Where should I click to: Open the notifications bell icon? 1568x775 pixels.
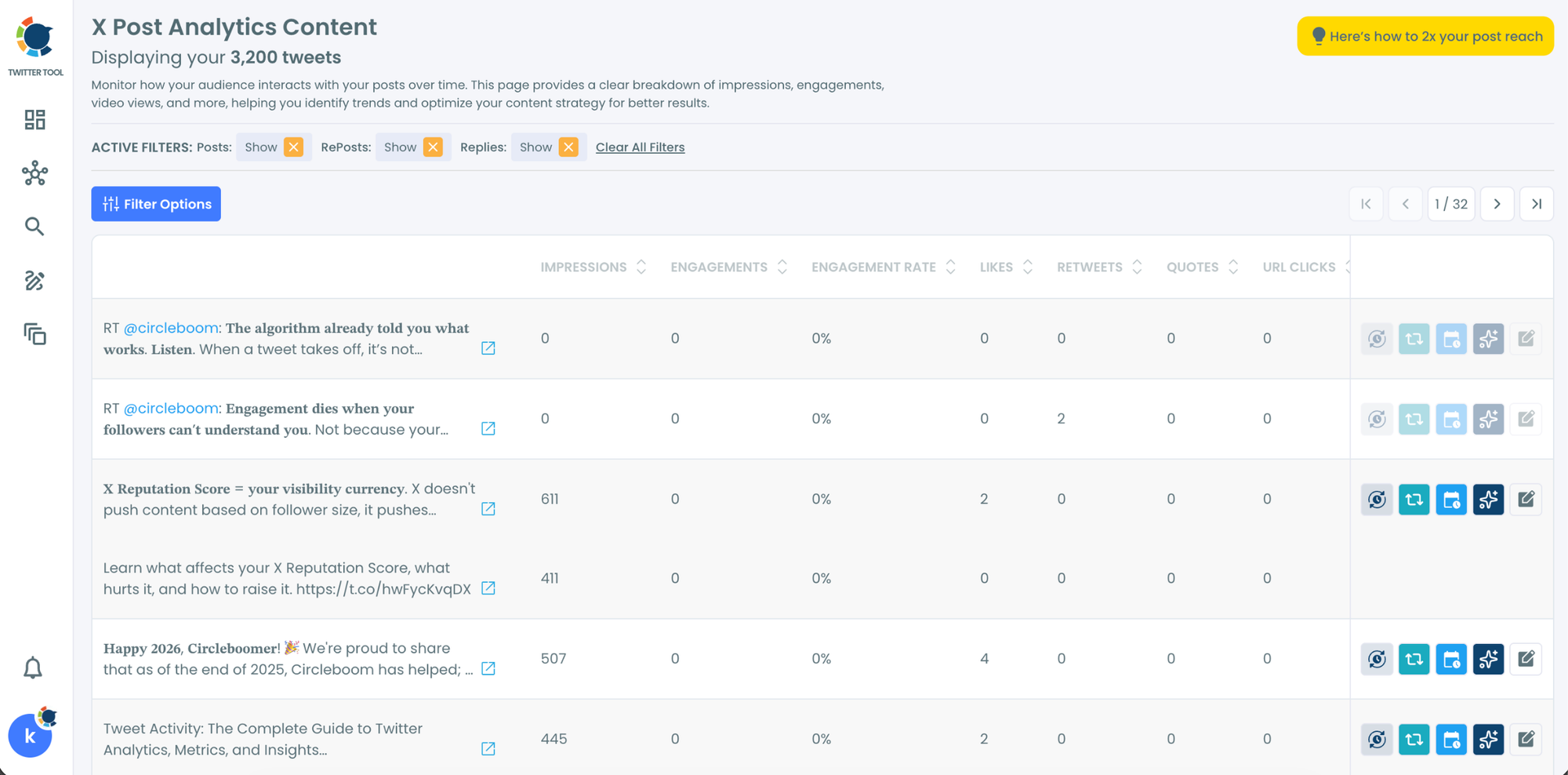click(x=33, y=668)
